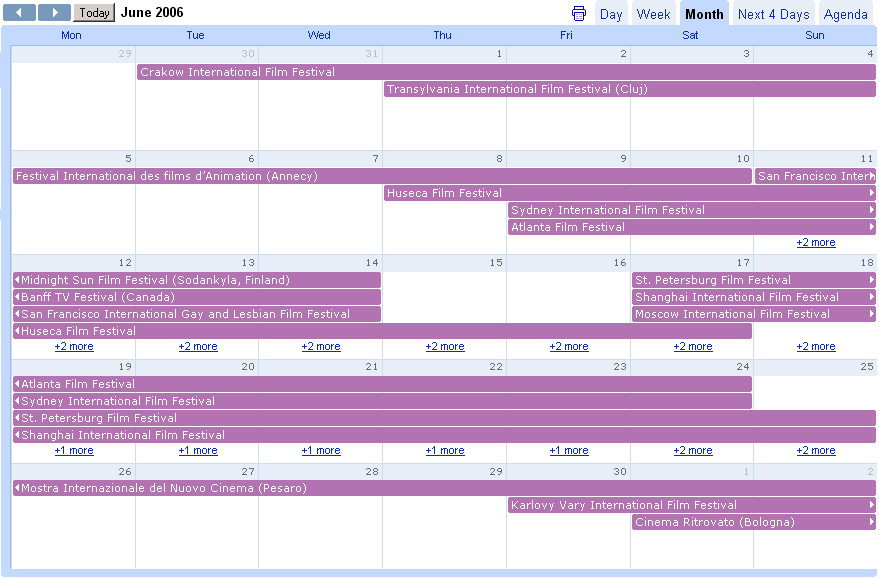The width and height of the screenshot is (879, 579).
Task: Open Festival International des films d'Animation event
Action: pos(382,176)
